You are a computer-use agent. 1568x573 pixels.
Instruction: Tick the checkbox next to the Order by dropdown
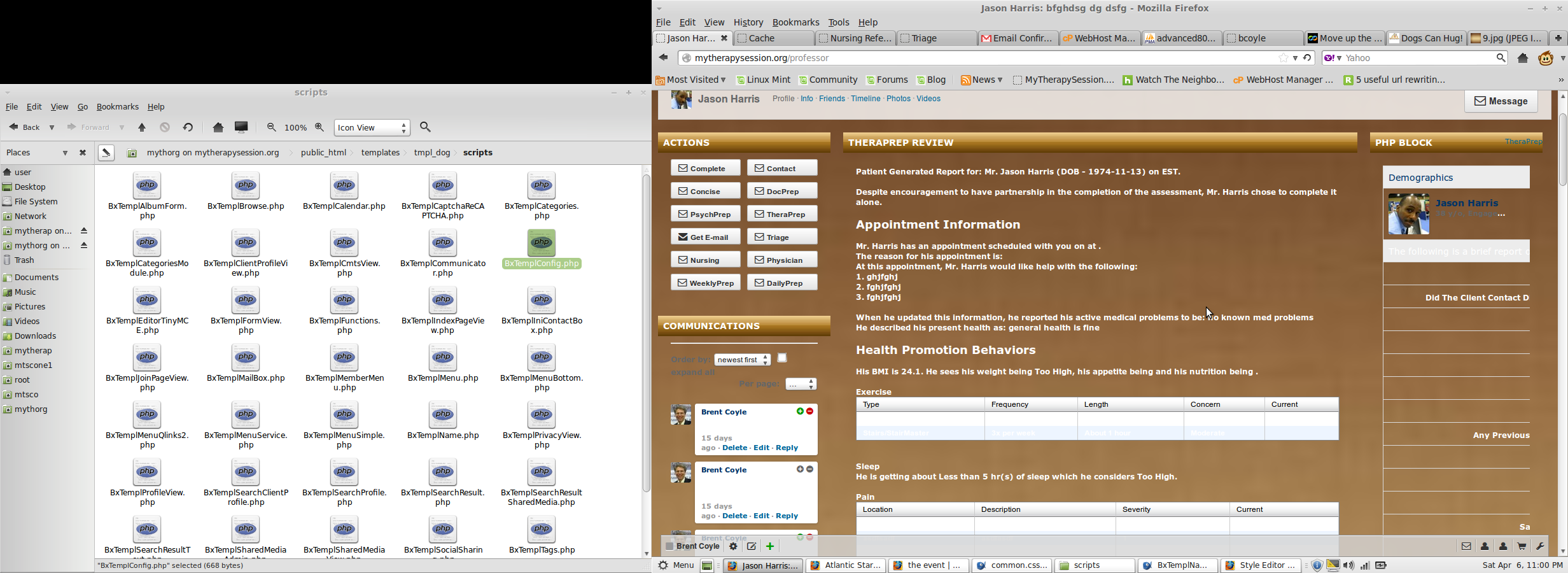pos(782,358)
